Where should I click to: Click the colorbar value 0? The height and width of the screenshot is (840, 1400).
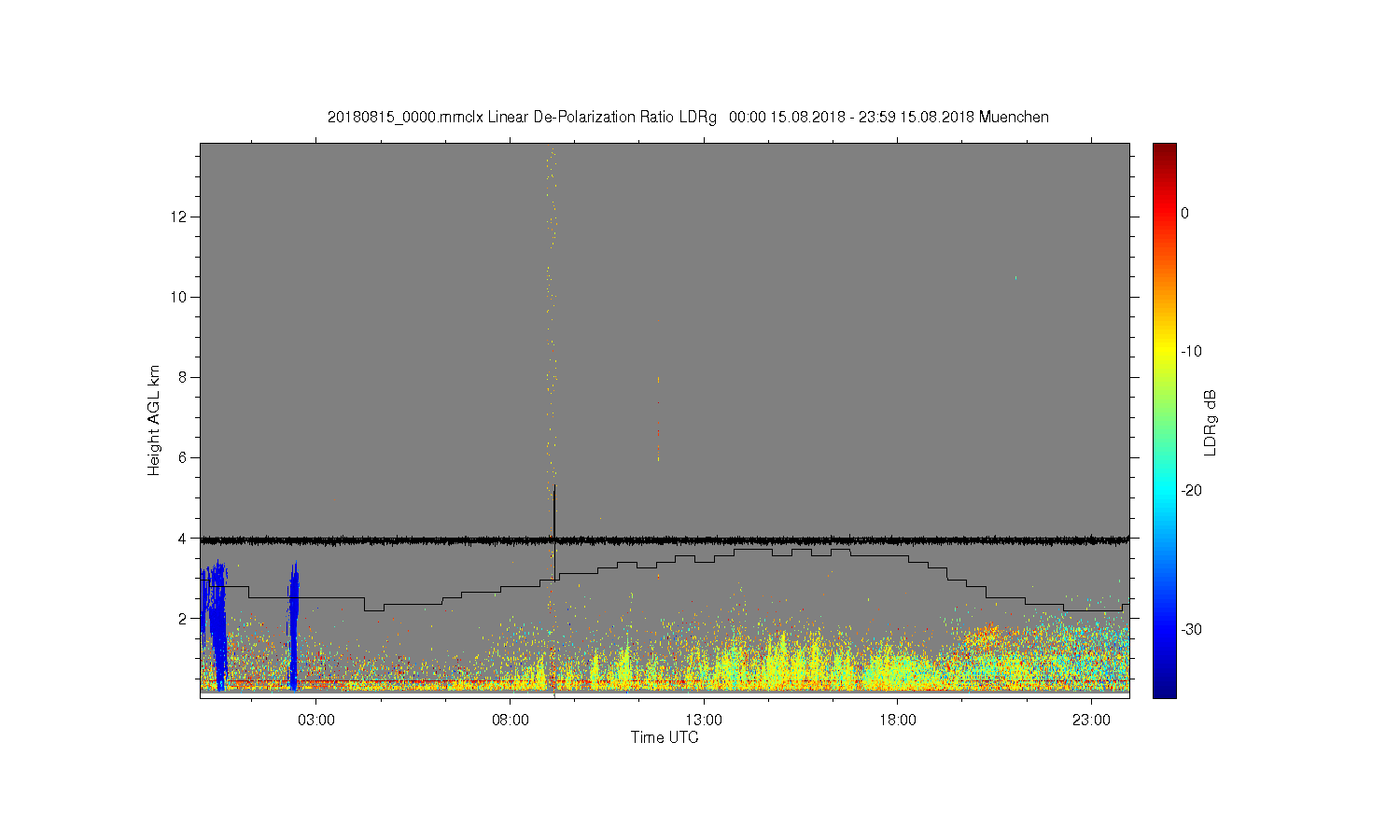tap(1185, 214)
